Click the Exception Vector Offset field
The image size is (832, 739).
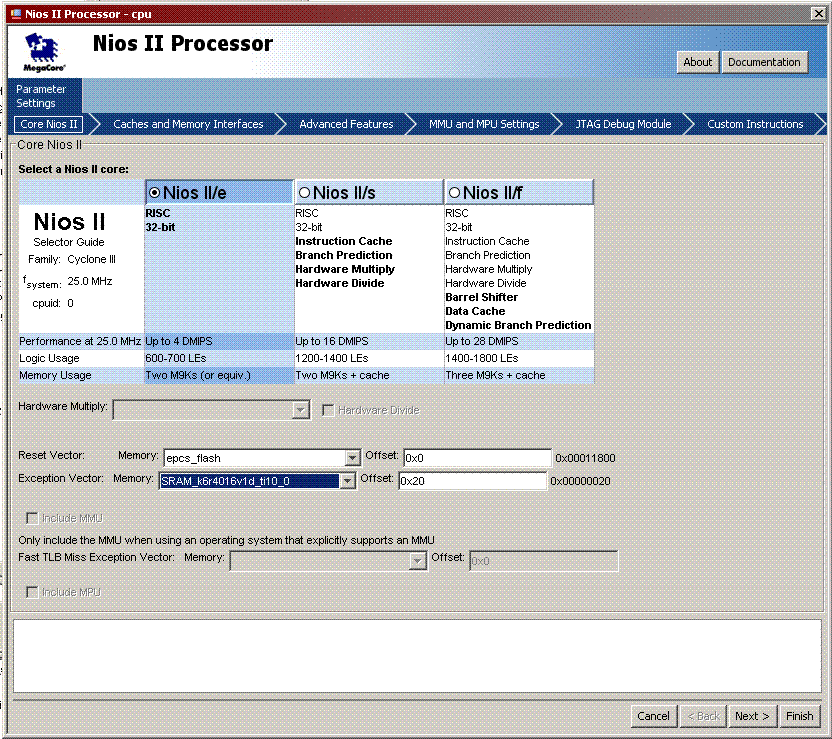tap(473, 481)
